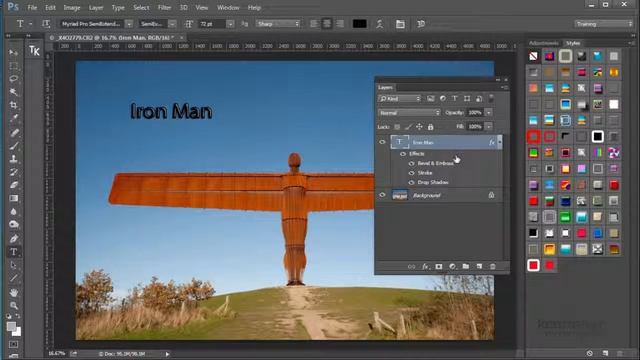Image resolution: width=640 pixels, height=360 pixels.
Task: Open the Training workspace dropdown
Action: (603, 24)
